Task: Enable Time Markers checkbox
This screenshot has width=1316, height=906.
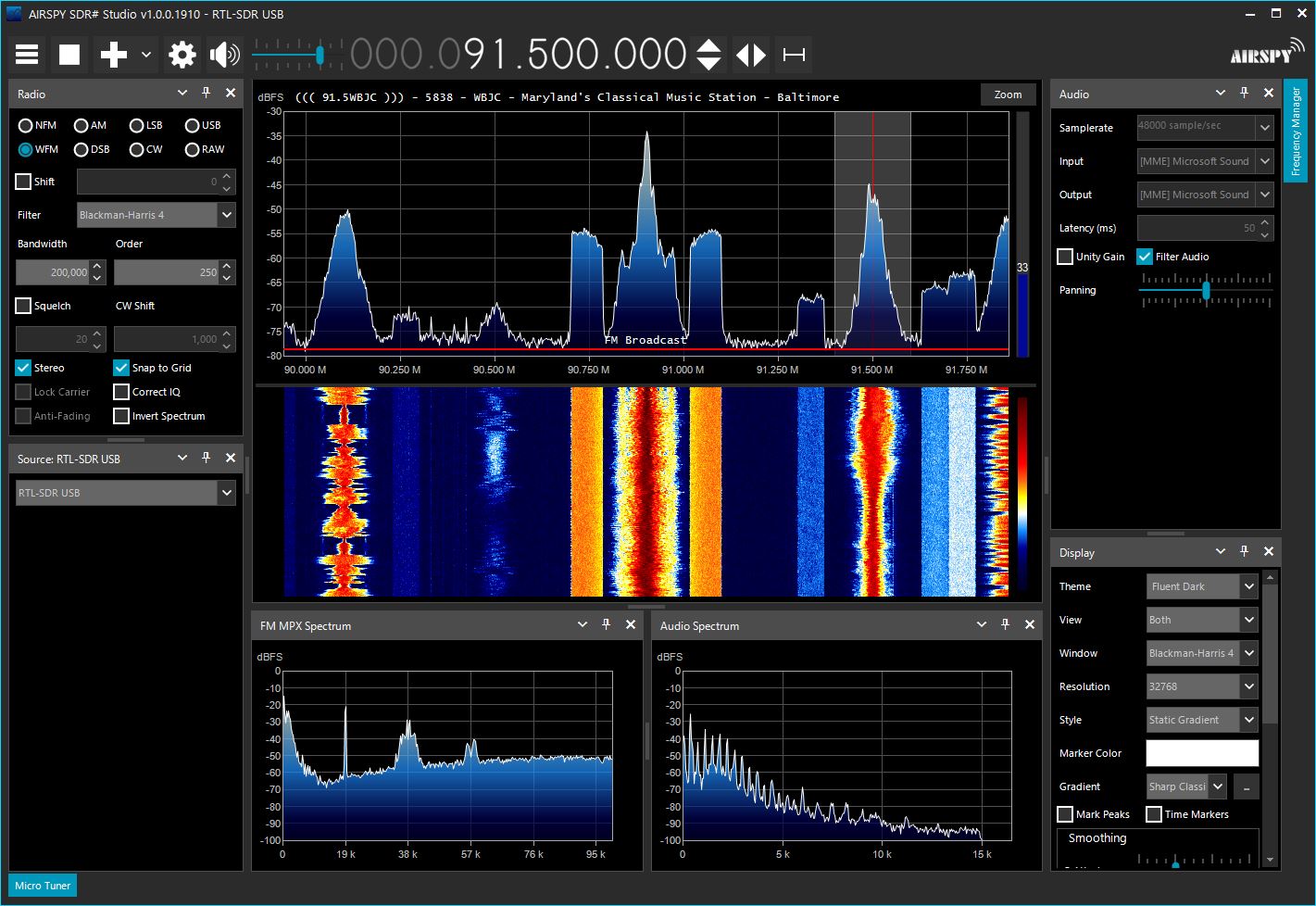Action: (x=1154, y=814)
